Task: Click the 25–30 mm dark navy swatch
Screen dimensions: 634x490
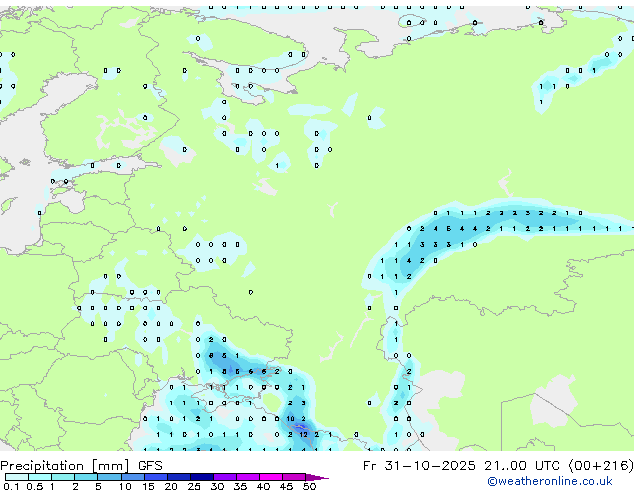Action: [x=202, y=477]
